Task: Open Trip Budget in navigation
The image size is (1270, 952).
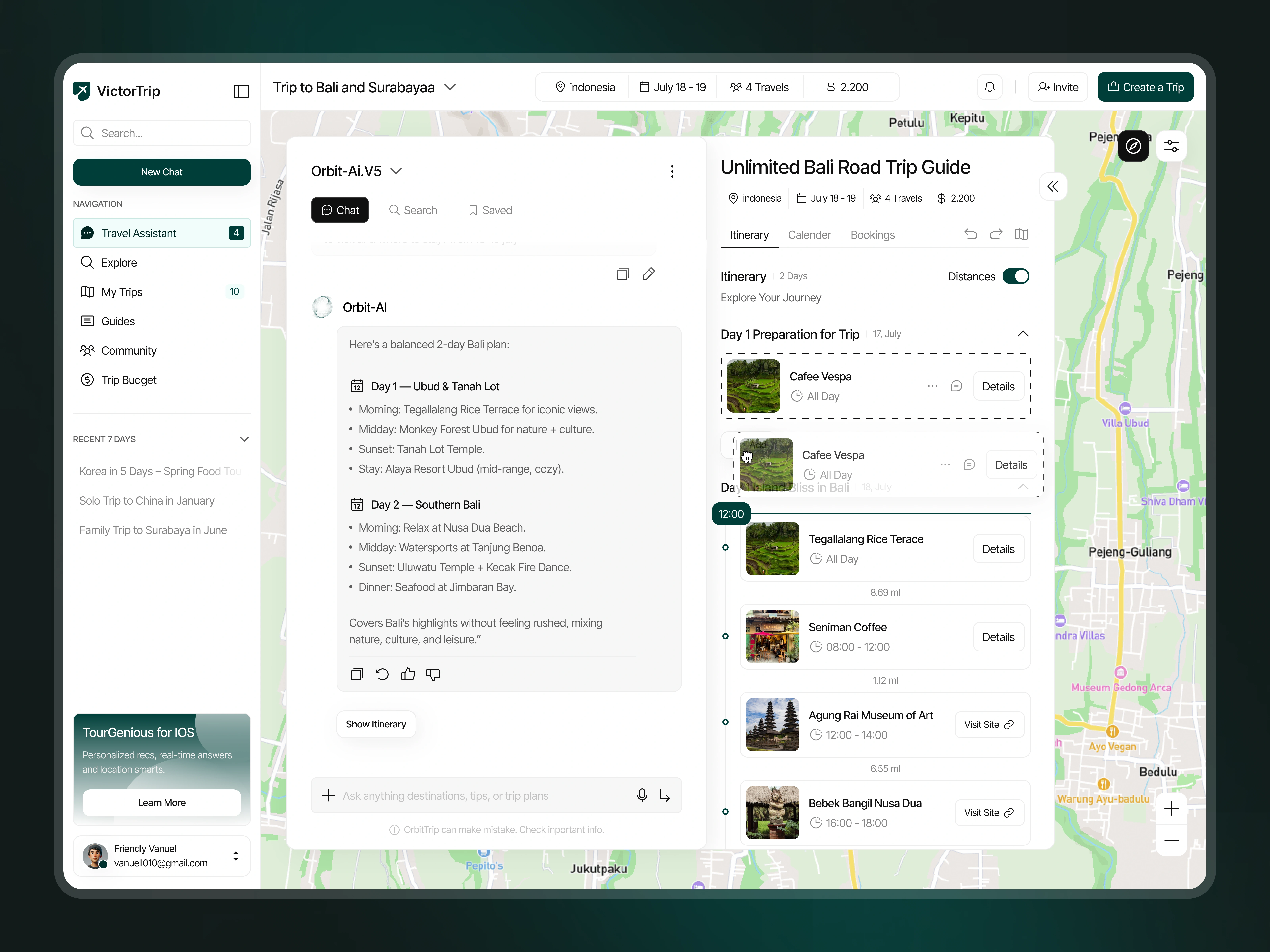Action: pos(162,380)
